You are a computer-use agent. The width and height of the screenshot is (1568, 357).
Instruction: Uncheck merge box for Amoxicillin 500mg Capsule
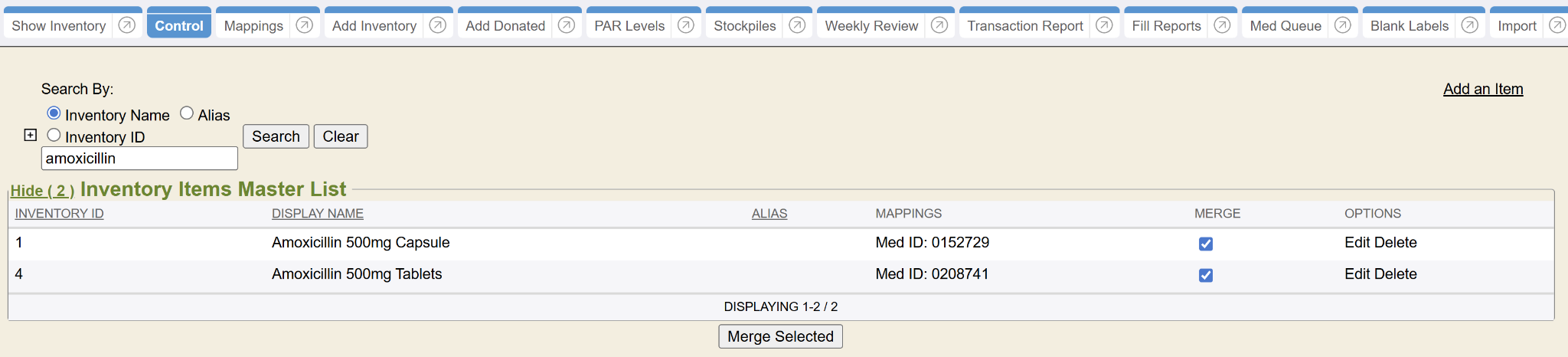pos(1205,244)
